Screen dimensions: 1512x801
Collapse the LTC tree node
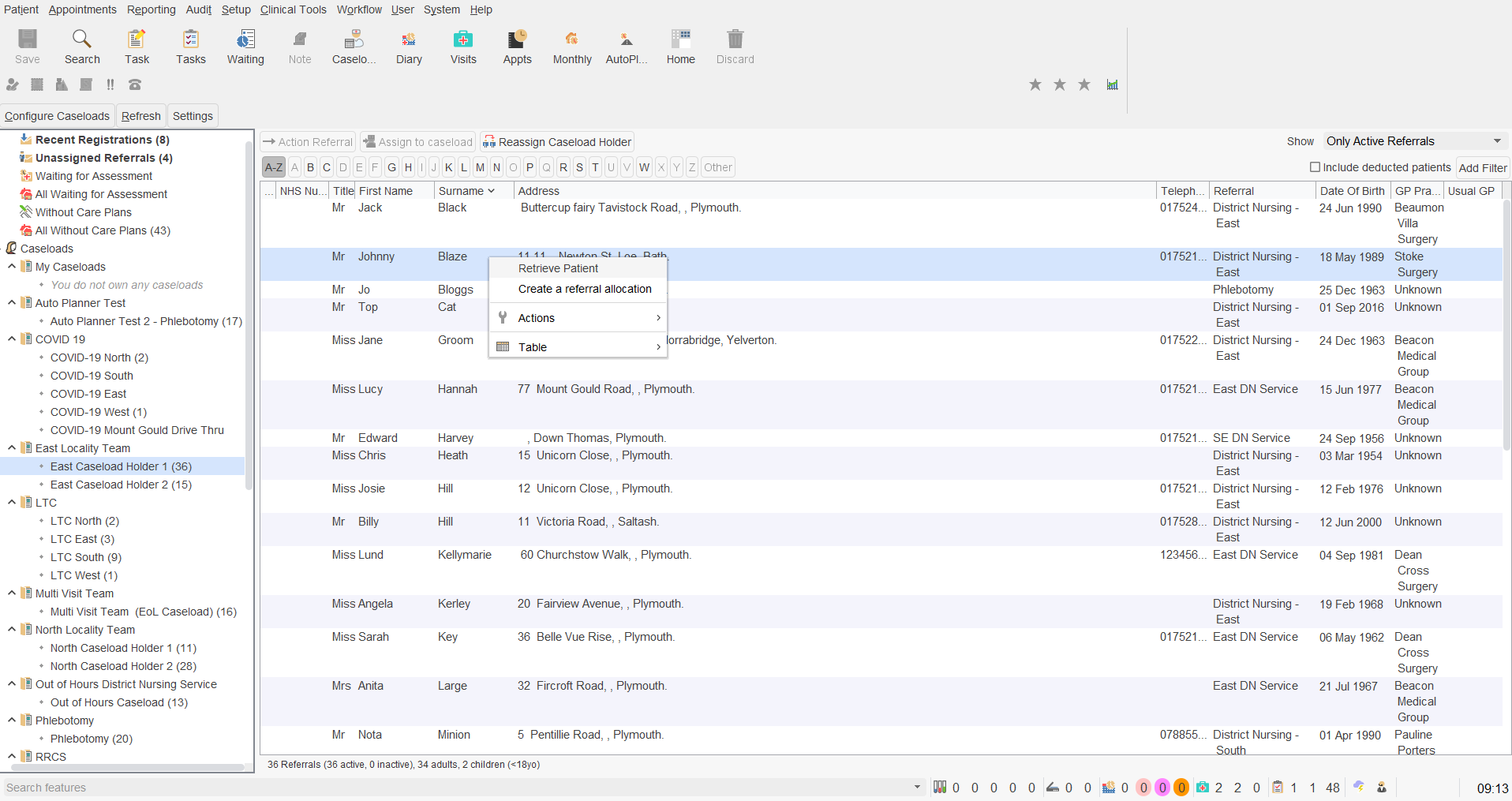point(12,503)
